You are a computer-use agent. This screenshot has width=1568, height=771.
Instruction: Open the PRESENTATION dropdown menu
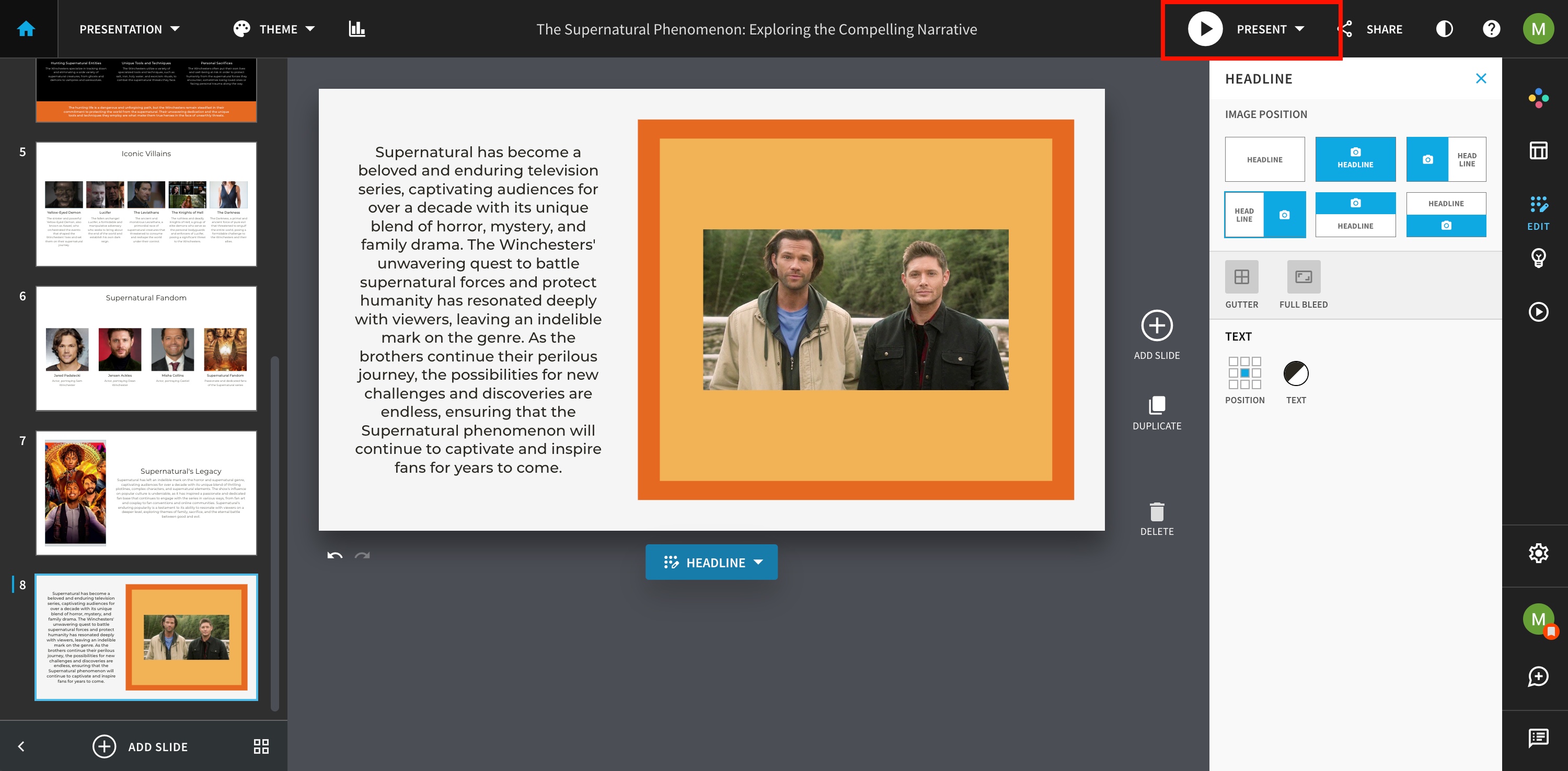[130, 29]
